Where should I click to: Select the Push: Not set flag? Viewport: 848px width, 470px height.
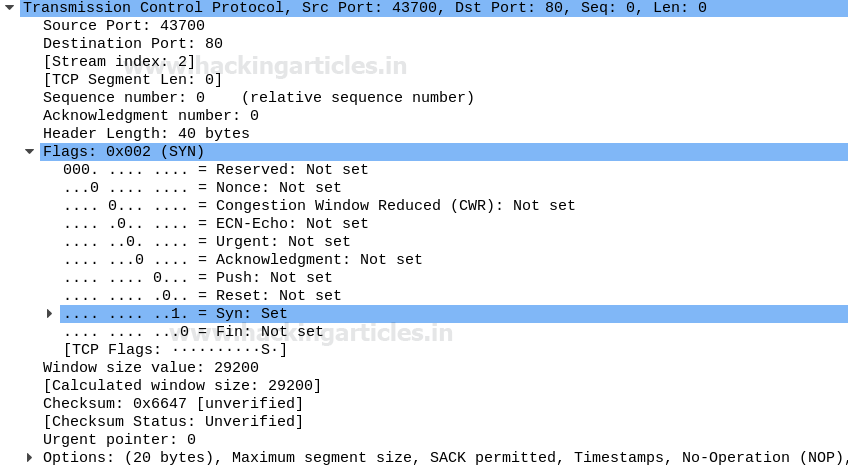coord(197,278)
